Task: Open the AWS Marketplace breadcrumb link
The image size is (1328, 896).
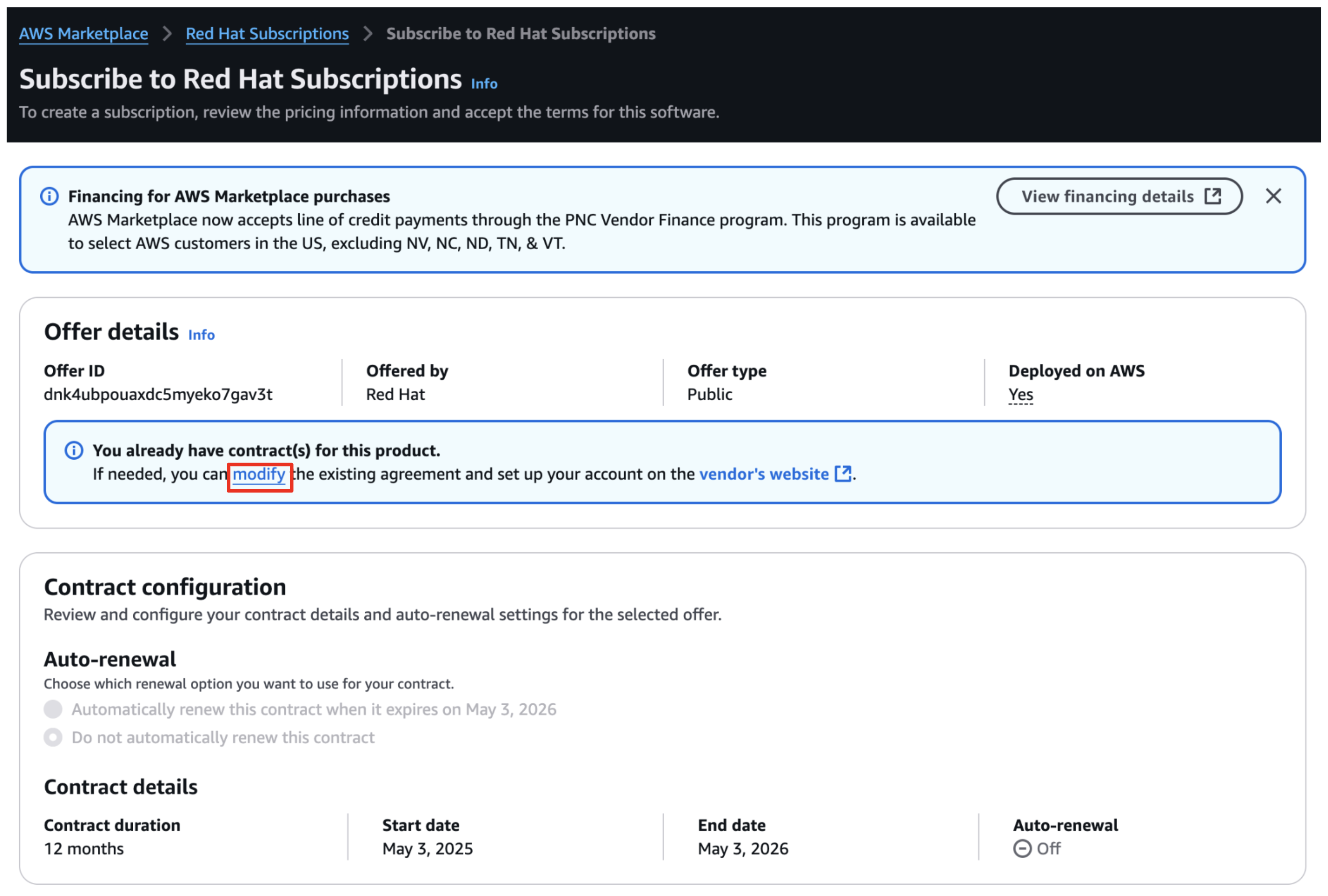Action: (83, 34)
